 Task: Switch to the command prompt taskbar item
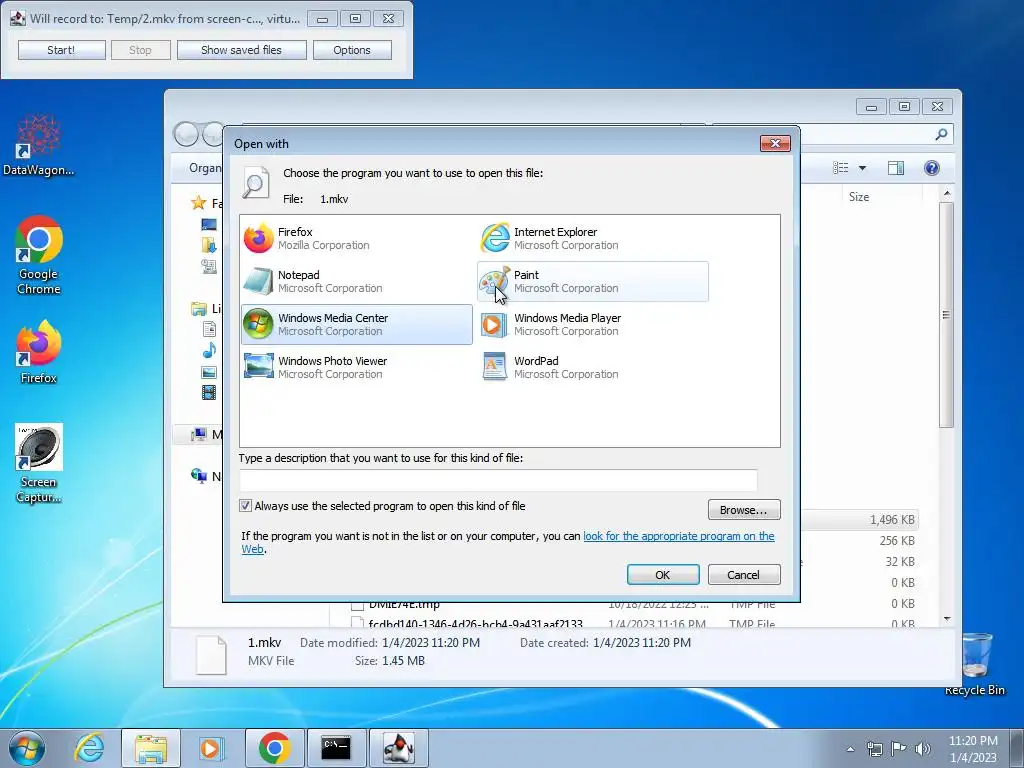[336, 748]
